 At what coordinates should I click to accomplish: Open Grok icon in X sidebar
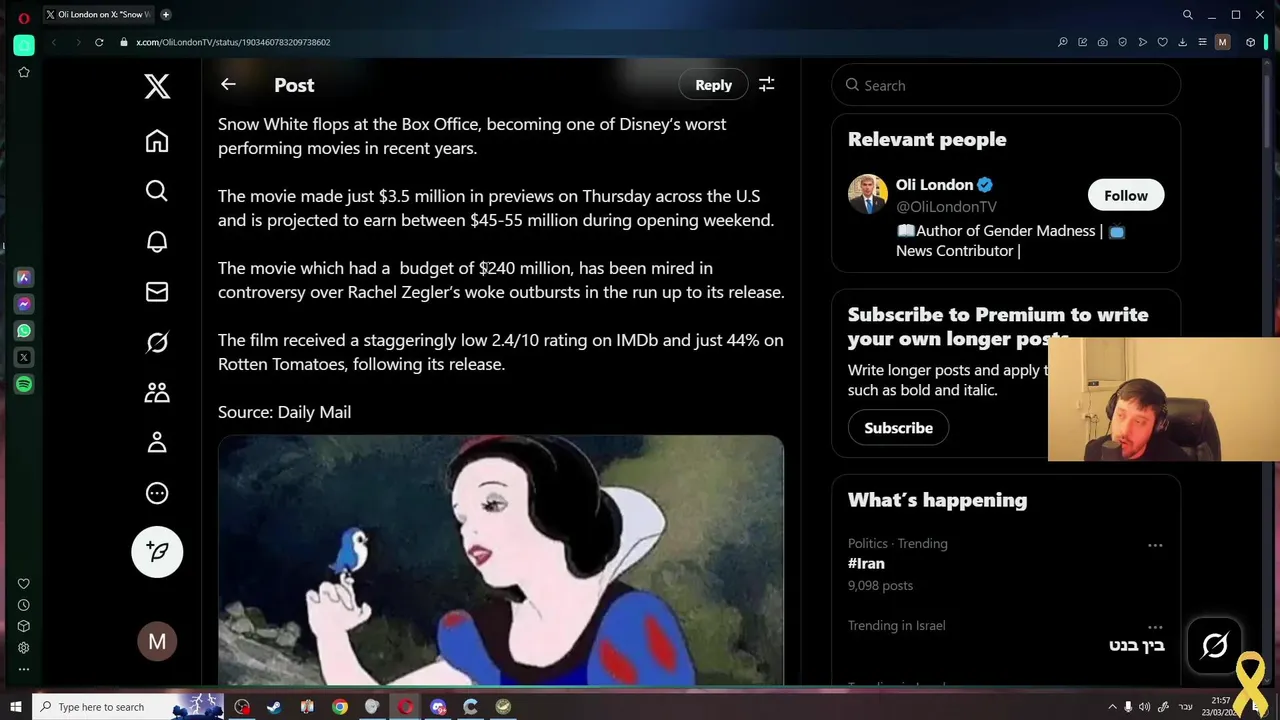[x=157, y=343]
